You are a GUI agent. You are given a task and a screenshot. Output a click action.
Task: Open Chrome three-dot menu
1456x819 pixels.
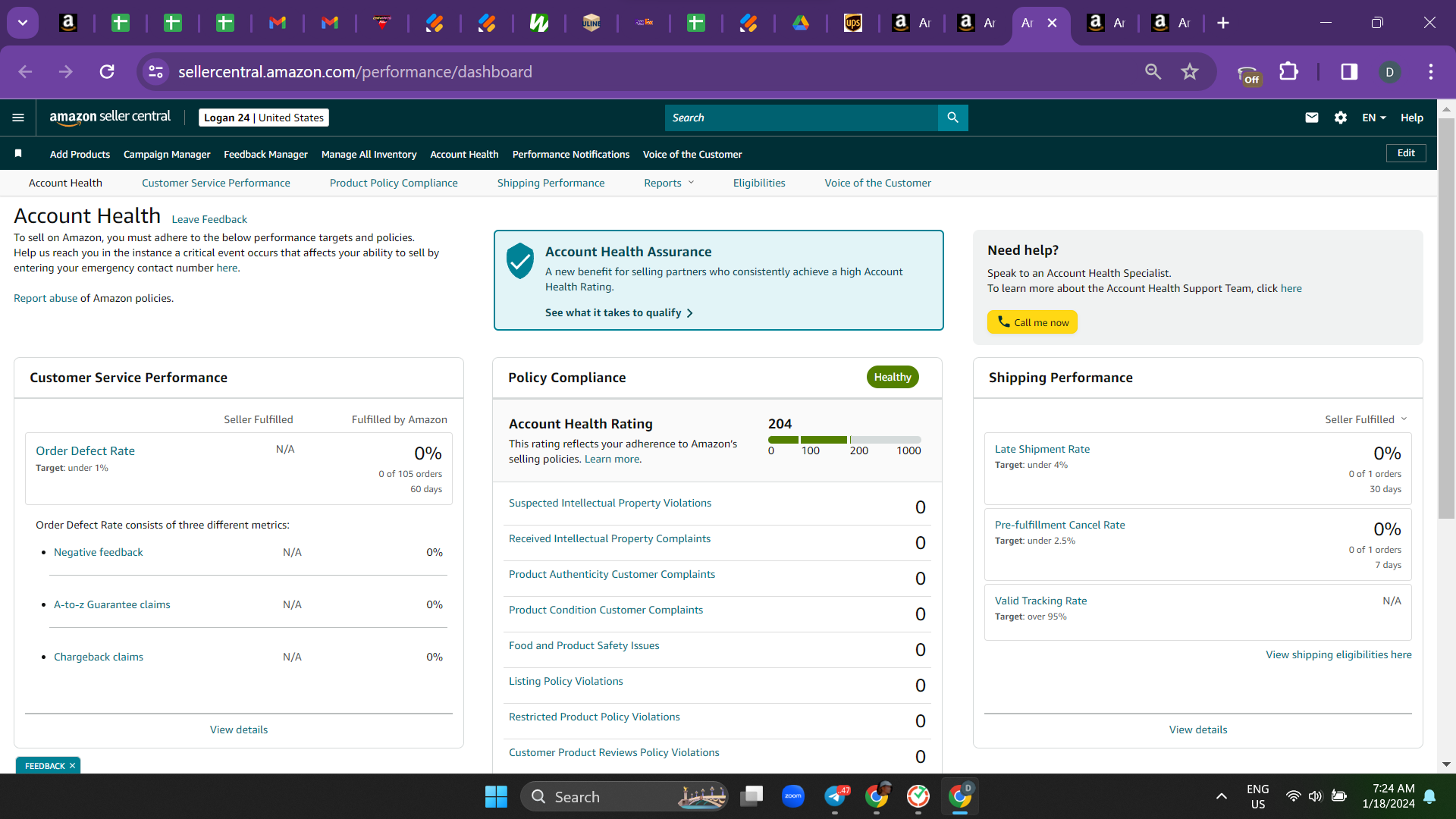tap(1431, 71)
